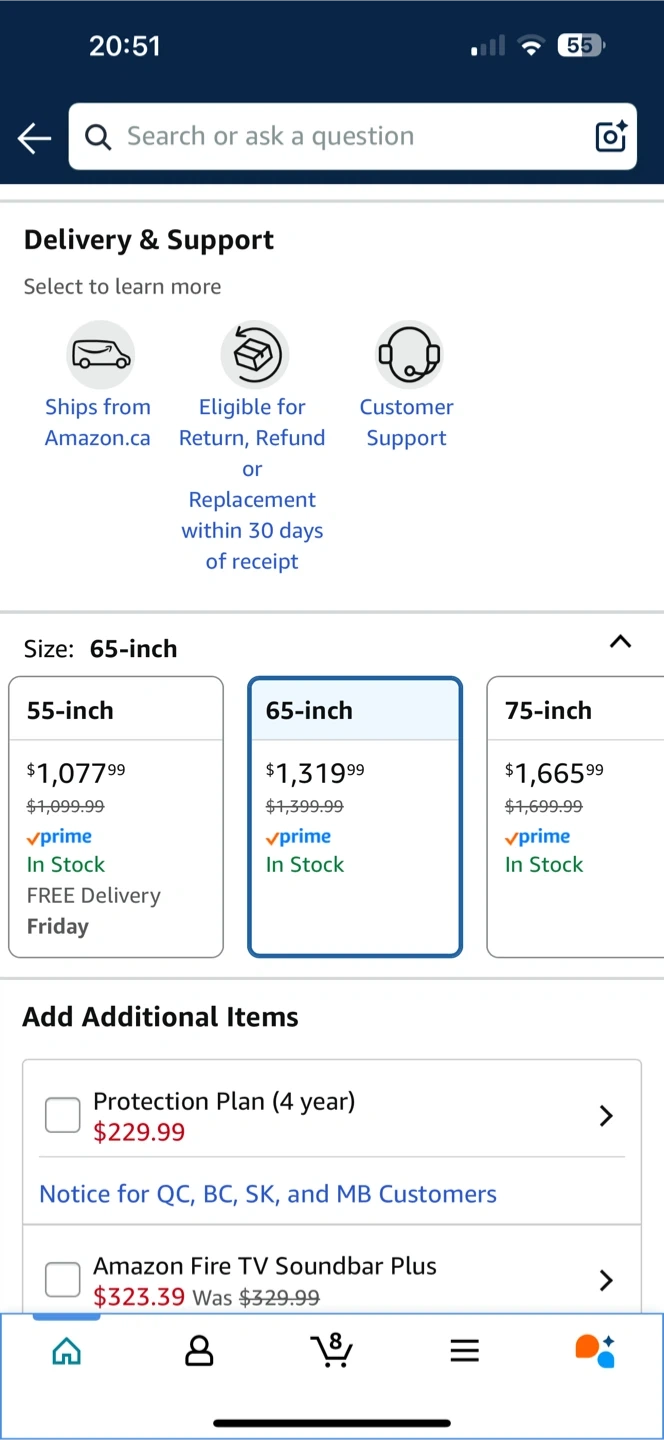Screen dimensions: 664x1440
Task: Tap the back arrow icon
Action: click(34, 138)
